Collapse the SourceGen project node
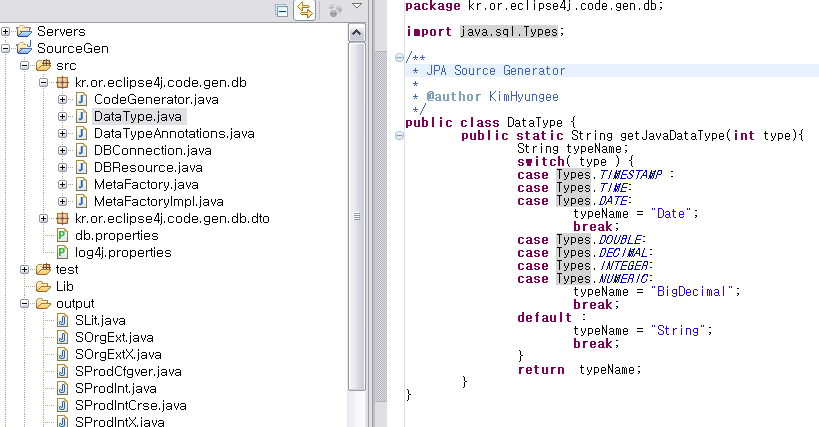 5,49
